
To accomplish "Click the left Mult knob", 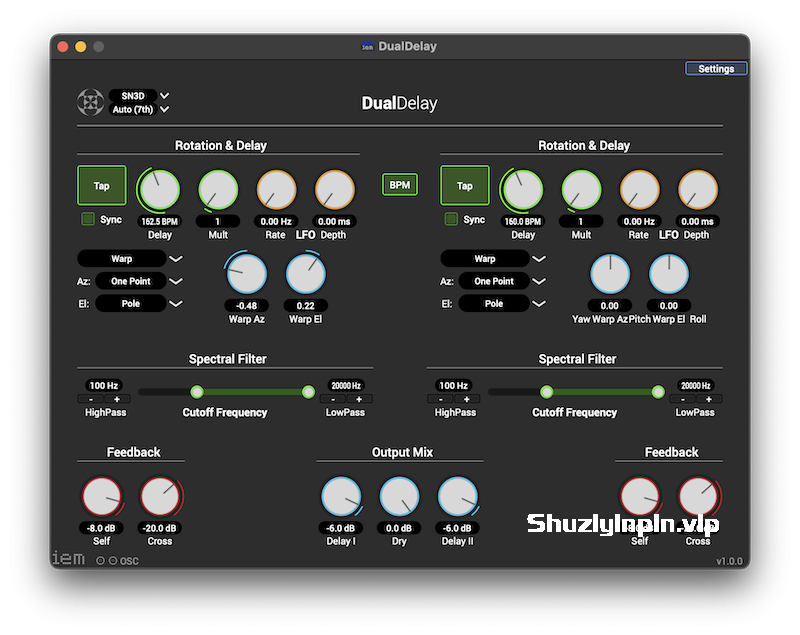I will pyautogui.click(x=218, y=190).
